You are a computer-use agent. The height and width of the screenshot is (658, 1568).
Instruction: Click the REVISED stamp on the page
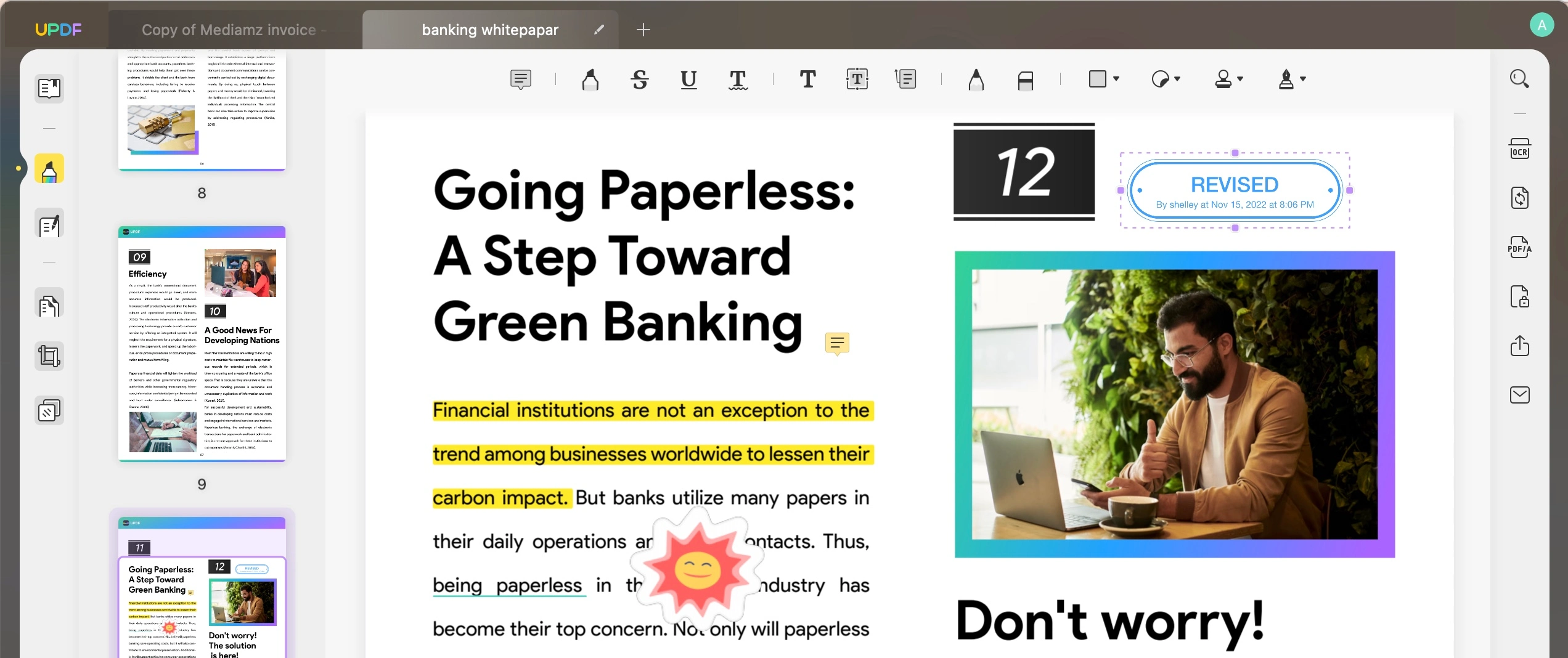[x=1235, y=190]
